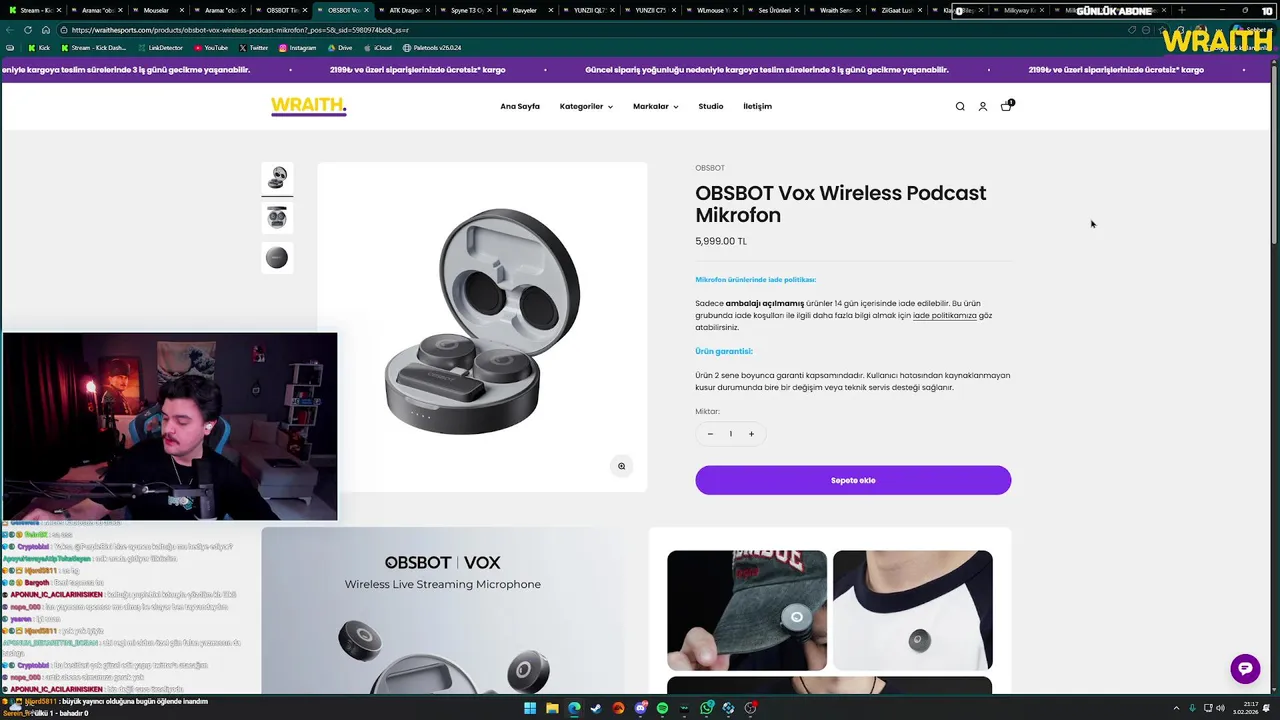Click the OBSBOT brand link
Viewport: 1280px width, 720px height.
coord(710,168)
